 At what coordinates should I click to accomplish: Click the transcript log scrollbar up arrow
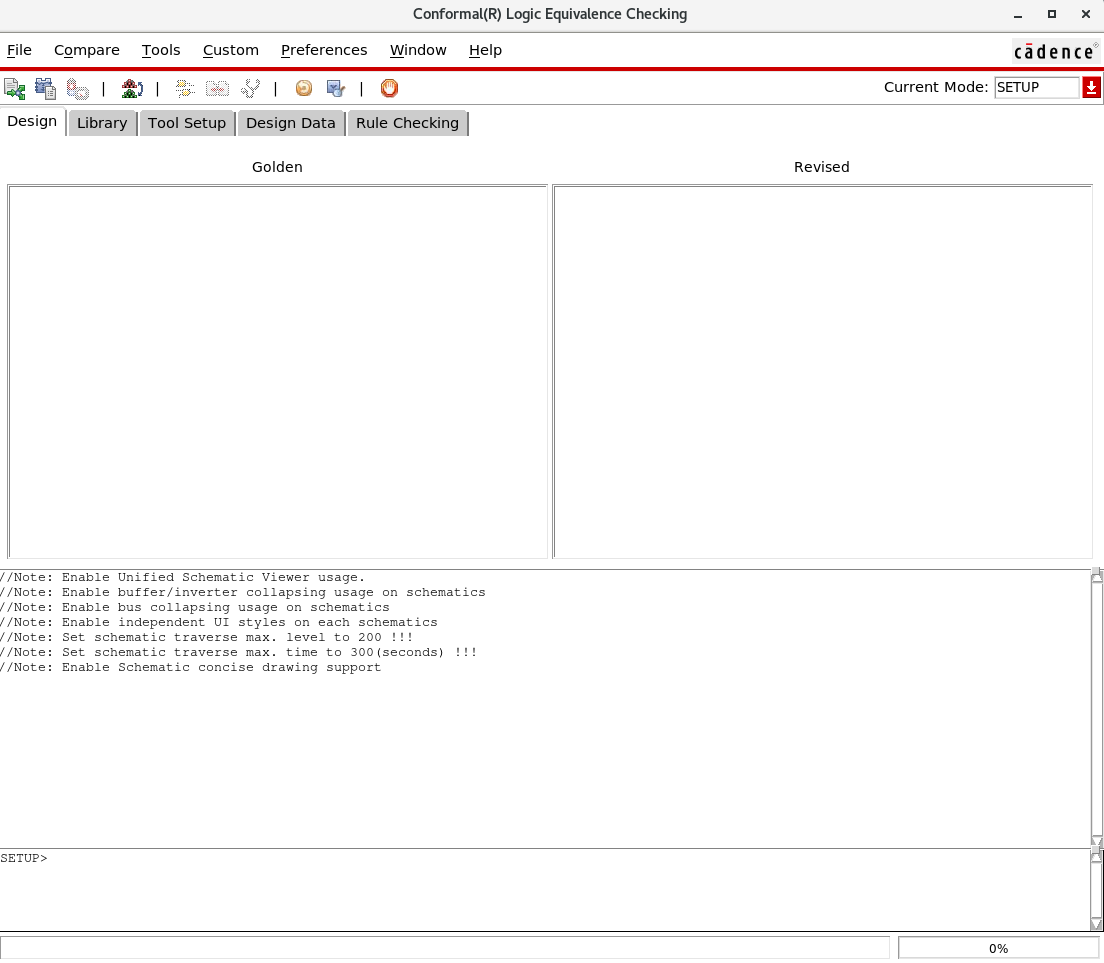(1096, 576)
